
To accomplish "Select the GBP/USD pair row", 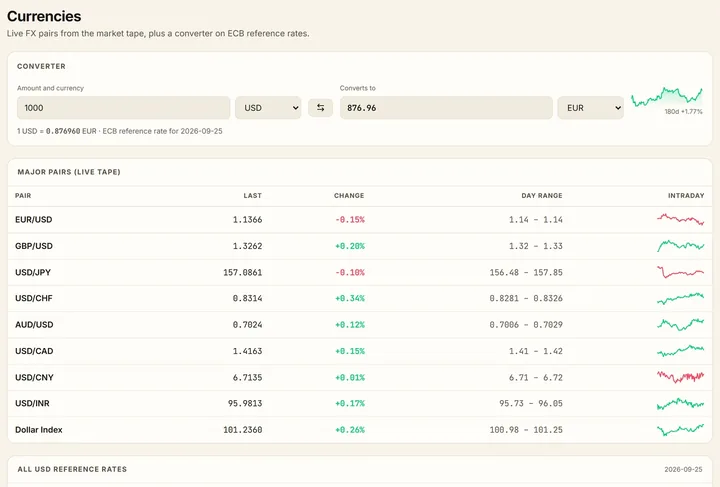I will 360,246.
